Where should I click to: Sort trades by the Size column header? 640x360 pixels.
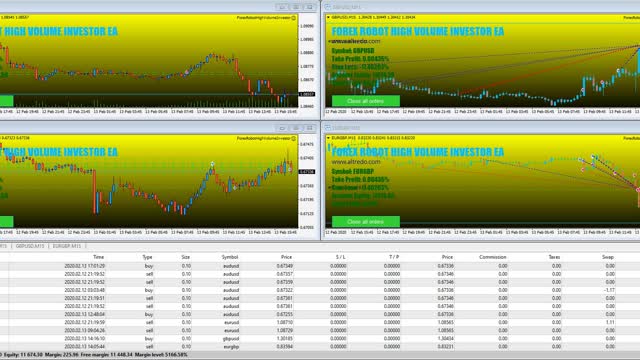[x=186, y=257]
